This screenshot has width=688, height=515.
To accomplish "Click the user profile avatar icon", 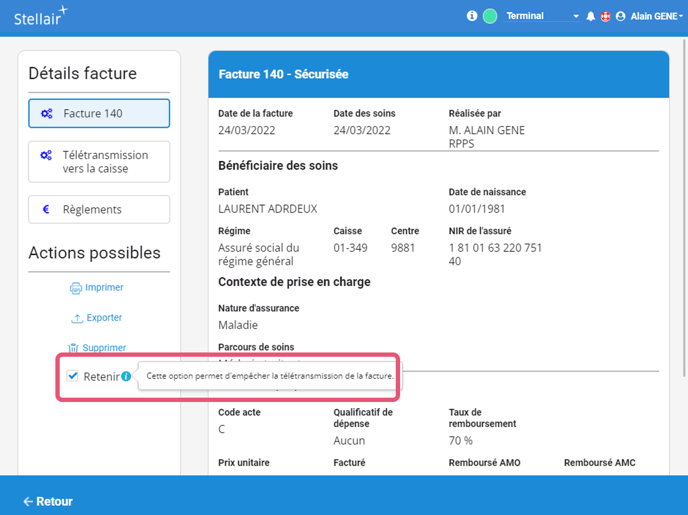I will pyautogui.click(x=620, y=17).
